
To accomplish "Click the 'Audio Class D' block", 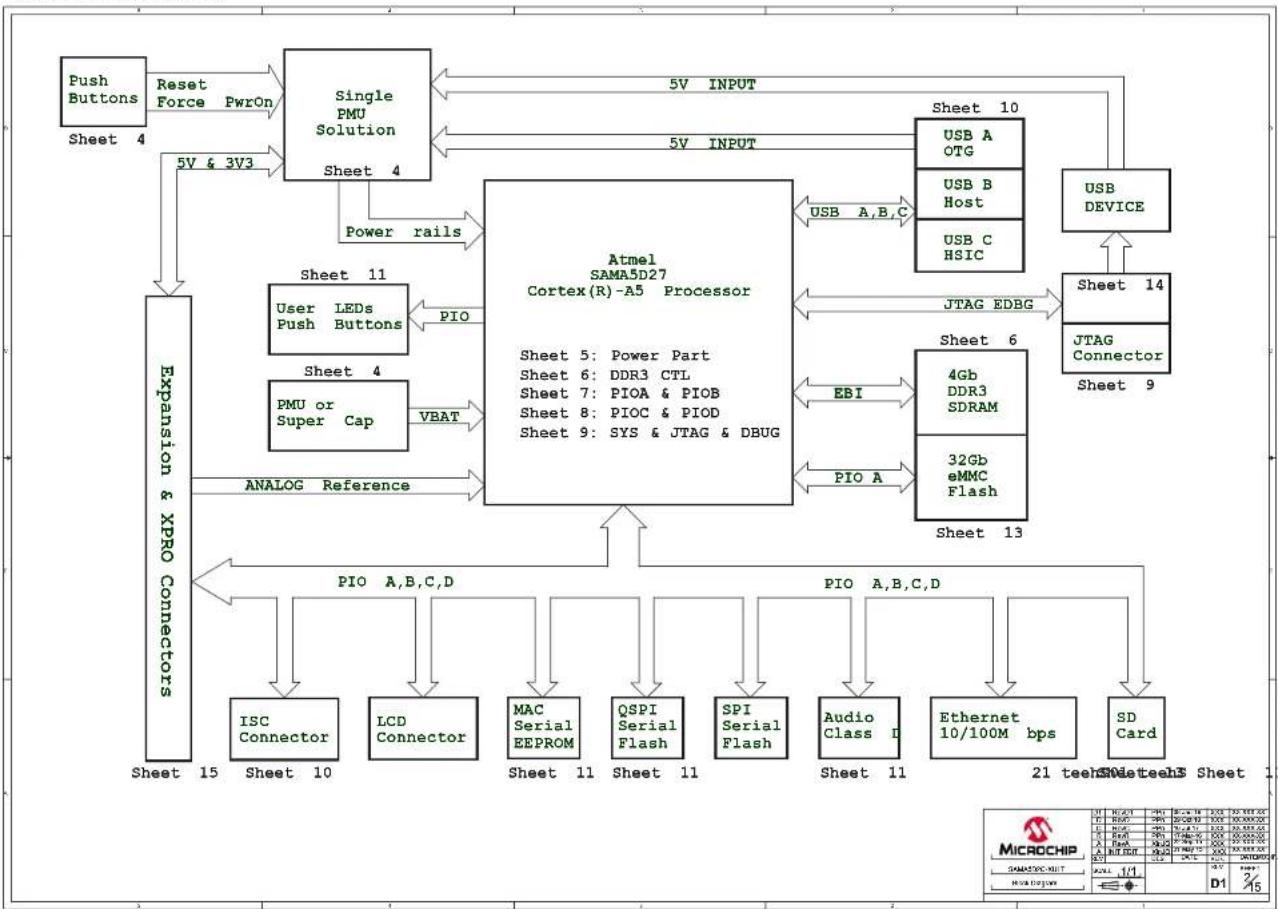I will (857, 728).
